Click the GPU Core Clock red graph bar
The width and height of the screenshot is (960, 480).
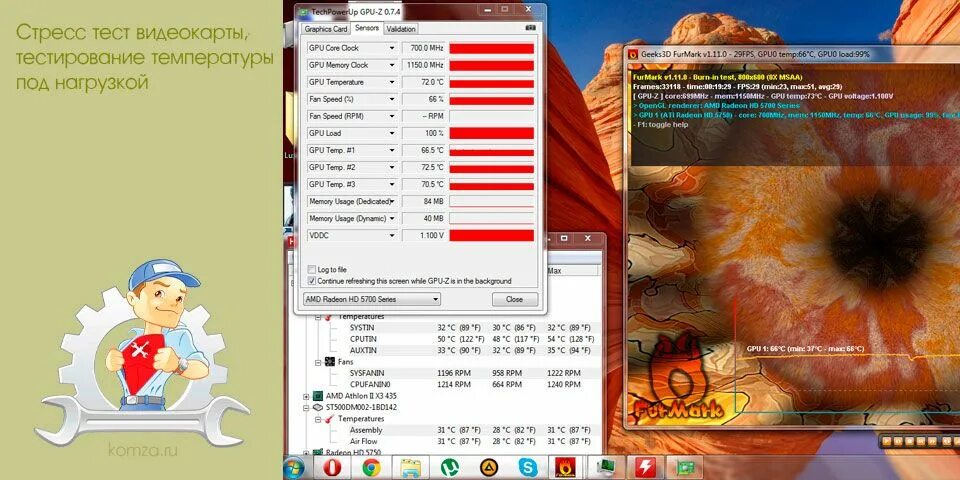click(492, 48)
